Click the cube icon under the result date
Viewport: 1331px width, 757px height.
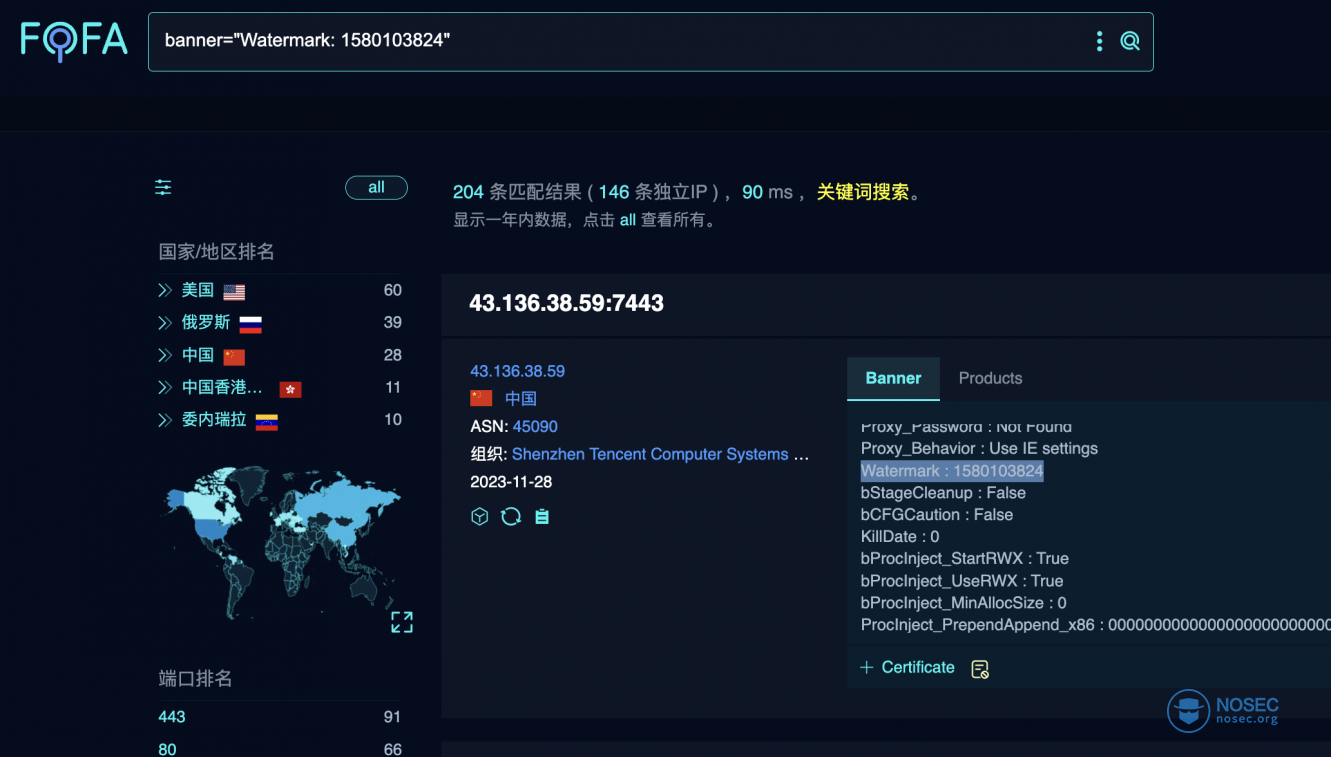(x=480, y=516)
